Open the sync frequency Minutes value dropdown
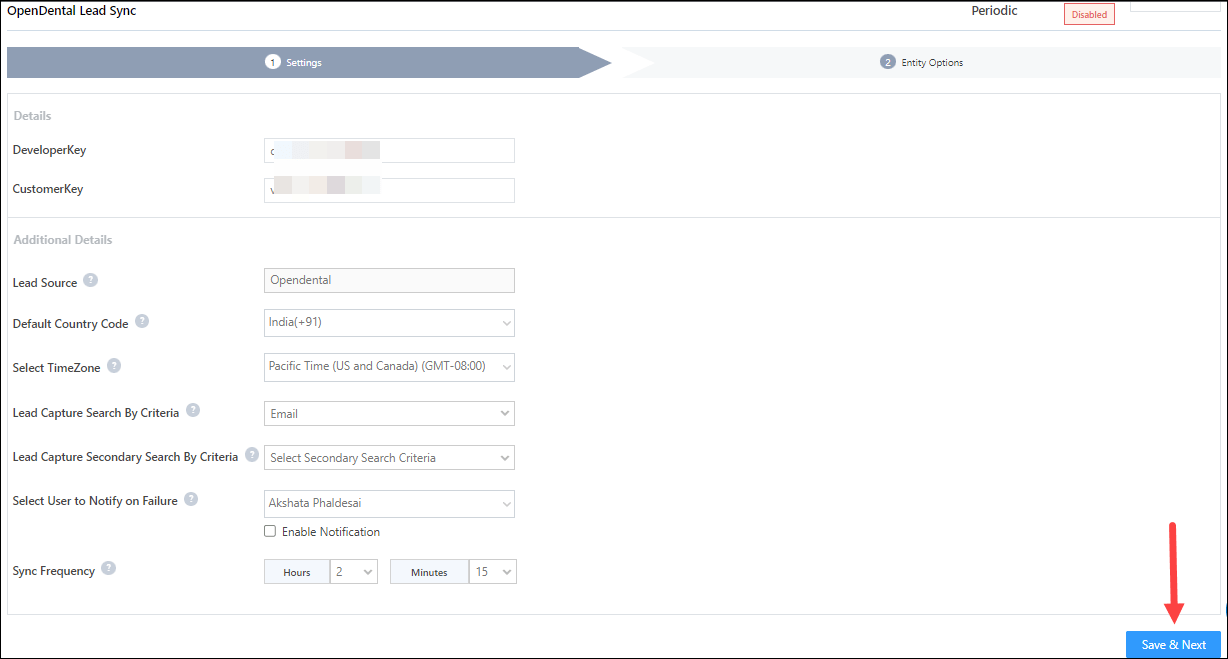Image resolution: width=1228 pixels, height=659 pixels. click(494, 572)
